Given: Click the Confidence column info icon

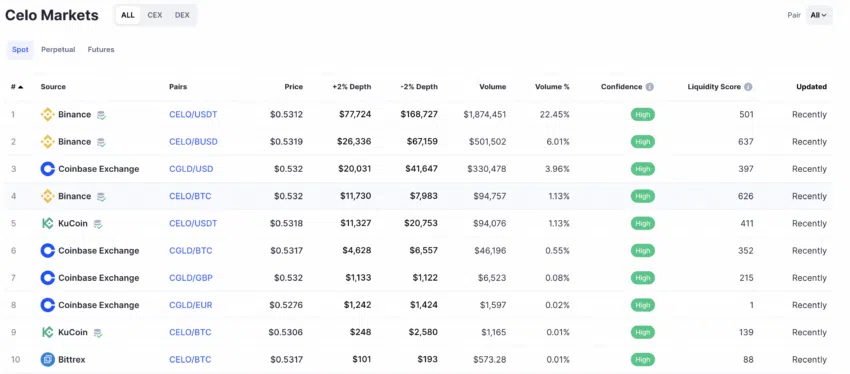Looking at the screenshot, I should pyautogui.click(x=649, y=87).
